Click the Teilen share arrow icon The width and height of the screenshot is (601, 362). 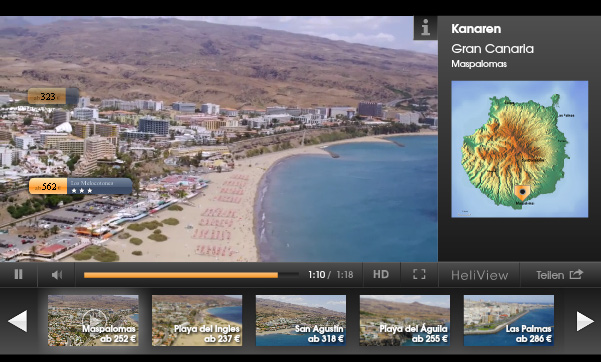(x=576, y=274)
